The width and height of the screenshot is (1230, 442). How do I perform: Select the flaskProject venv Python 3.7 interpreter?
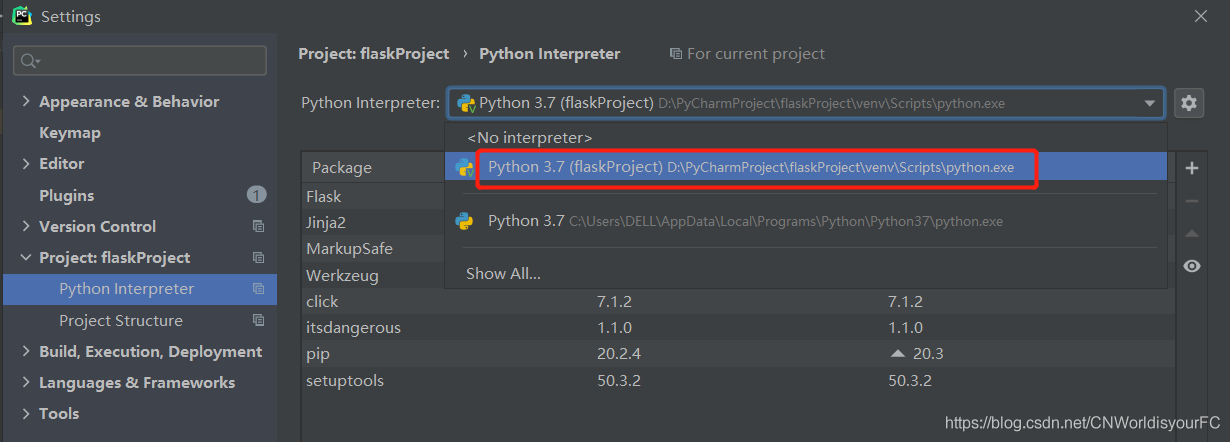click(750, 167)
